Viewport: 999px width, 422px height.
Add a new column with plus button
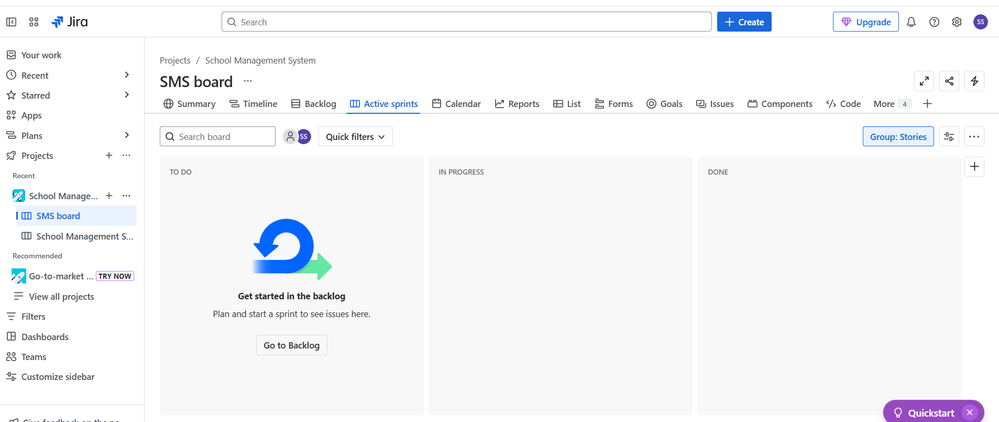tap(974, 167)
